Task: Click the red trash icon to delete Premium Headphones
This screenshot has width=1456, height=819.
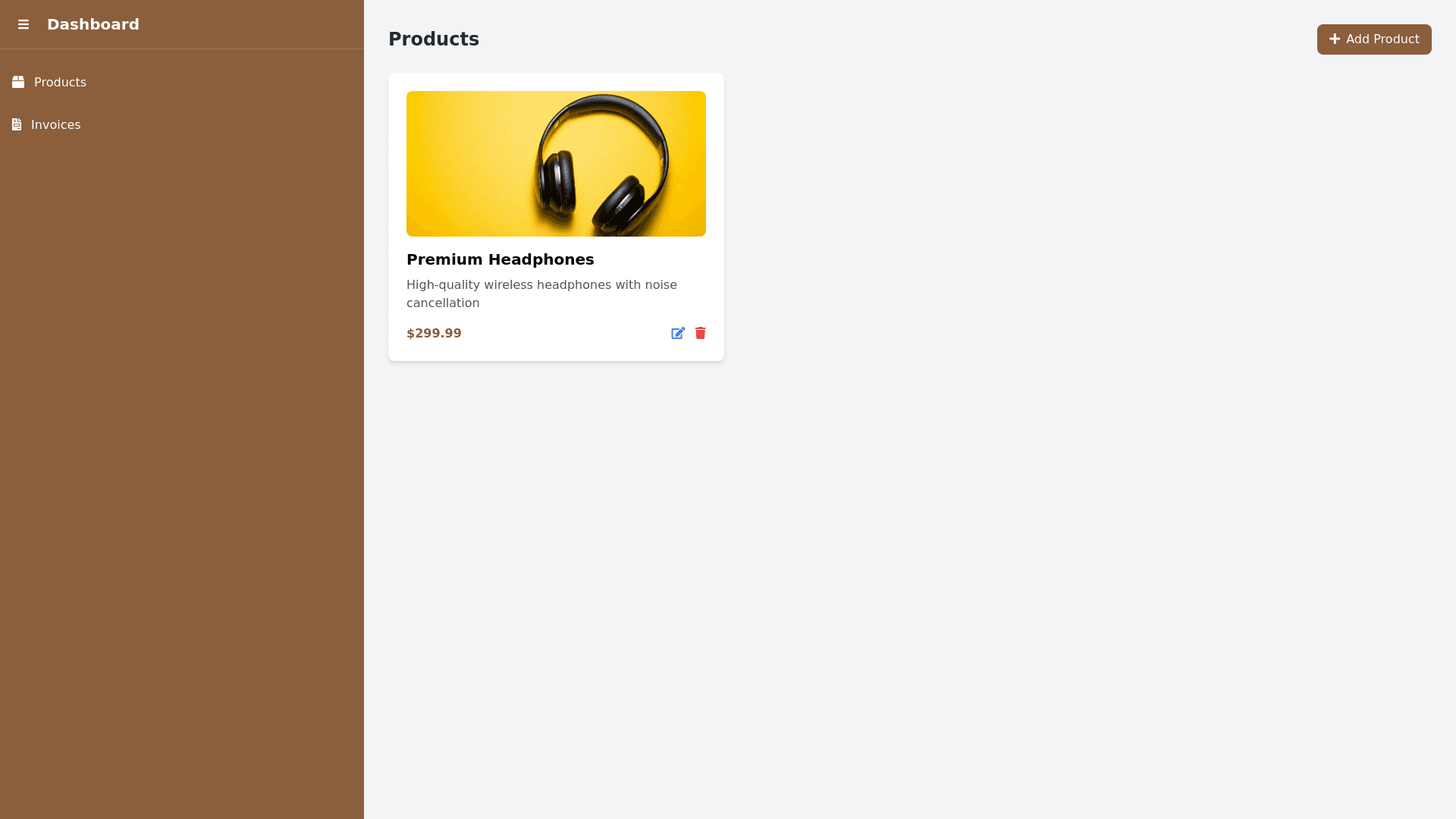Action: [x=700, y=333]
